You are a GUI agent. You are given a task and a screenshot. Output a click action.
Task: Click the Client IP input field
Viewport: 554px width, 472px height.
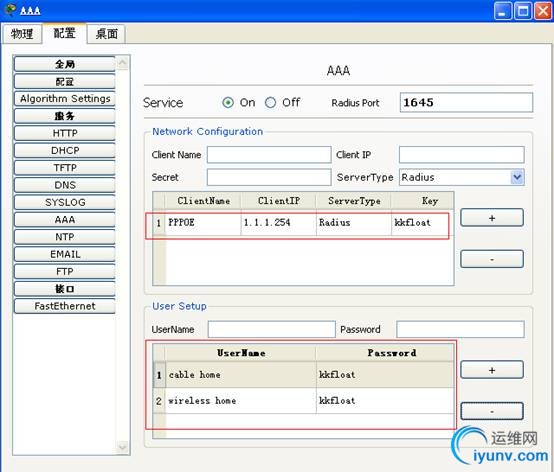(x=461, y=155)
